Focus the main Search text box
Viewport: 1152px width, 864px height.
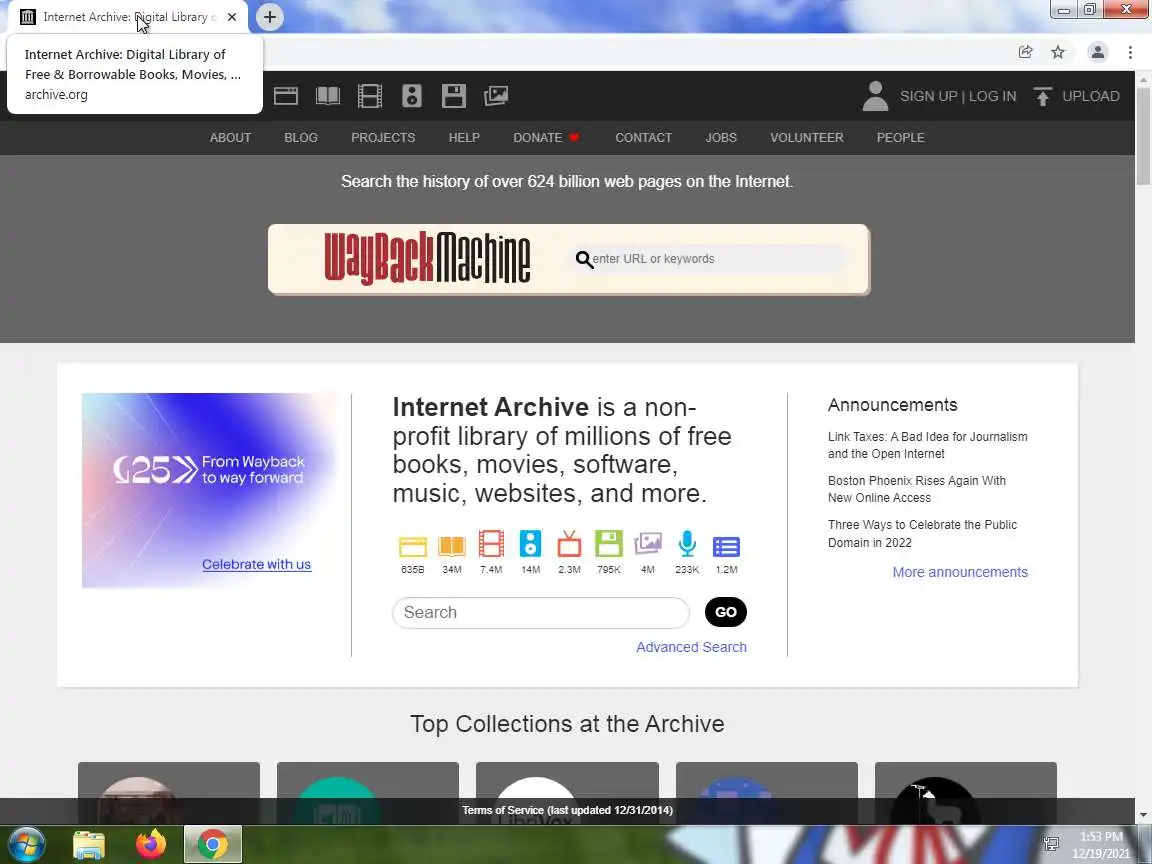coord(541,613)
